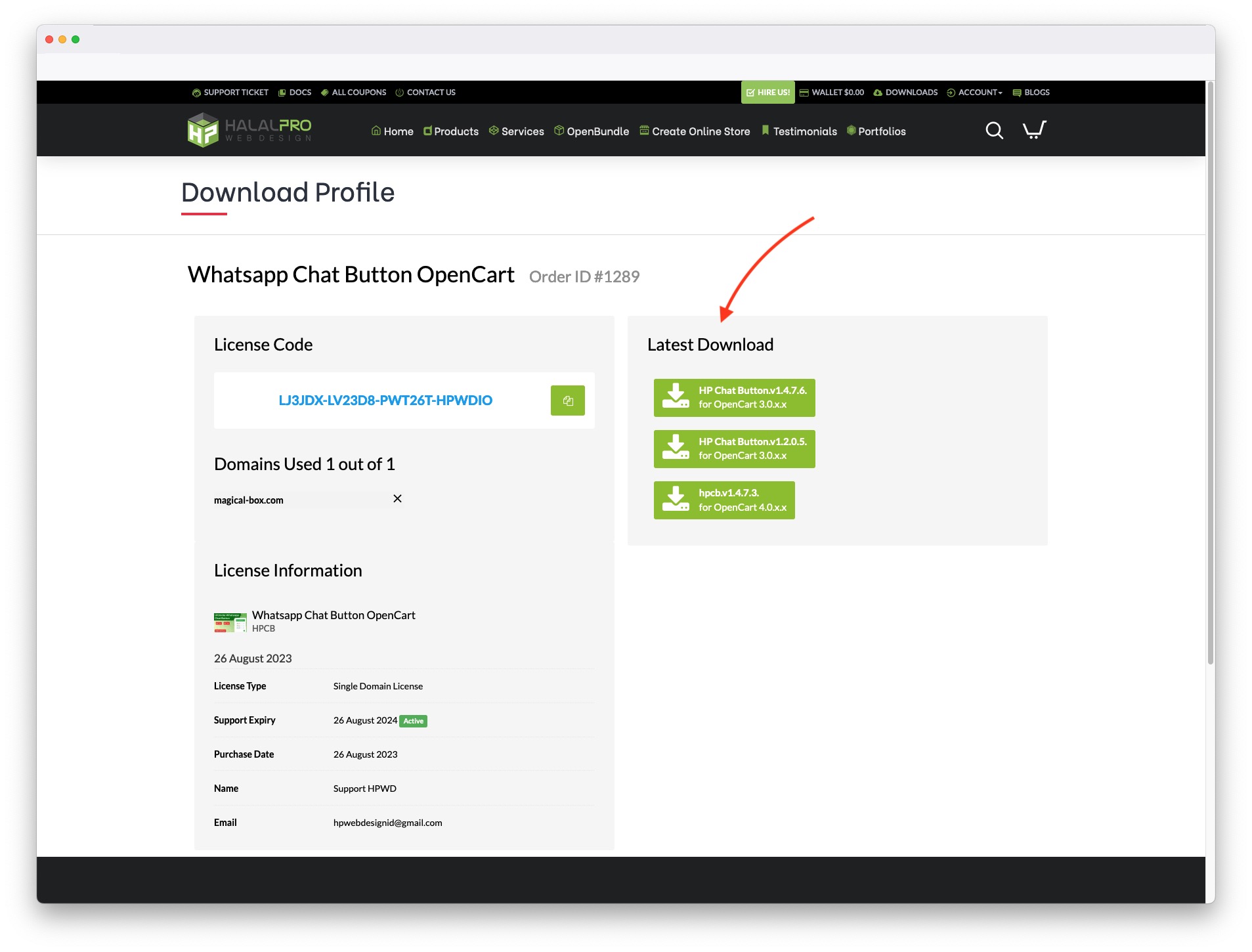Image resolution: width=1252 pixels, height=952 pixels.
Task: Open the Services navigation menu
Action: point(517,131)
